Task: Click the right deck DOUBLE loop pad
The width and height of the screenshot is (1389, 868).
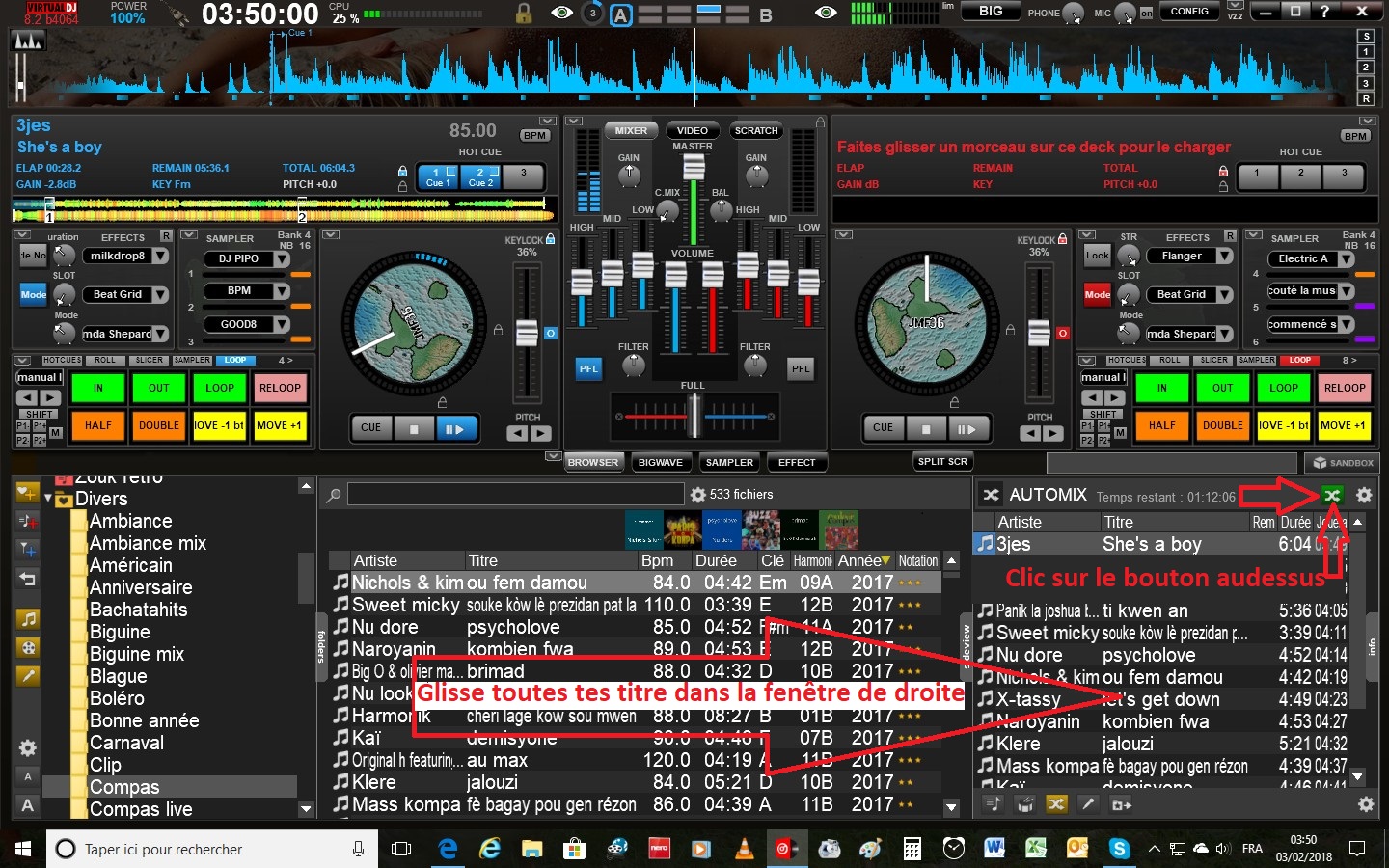Action: click(1223, 425)
